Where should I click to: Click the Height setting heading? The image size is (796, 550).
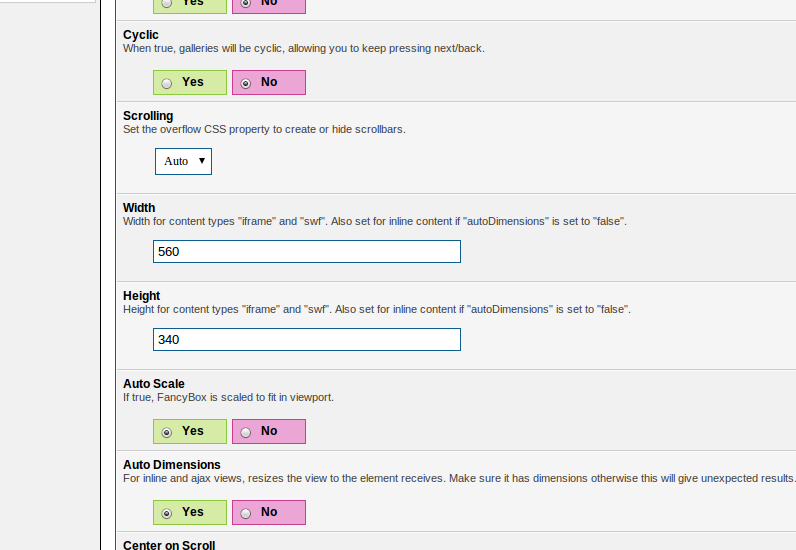click(x=141, y=296)
